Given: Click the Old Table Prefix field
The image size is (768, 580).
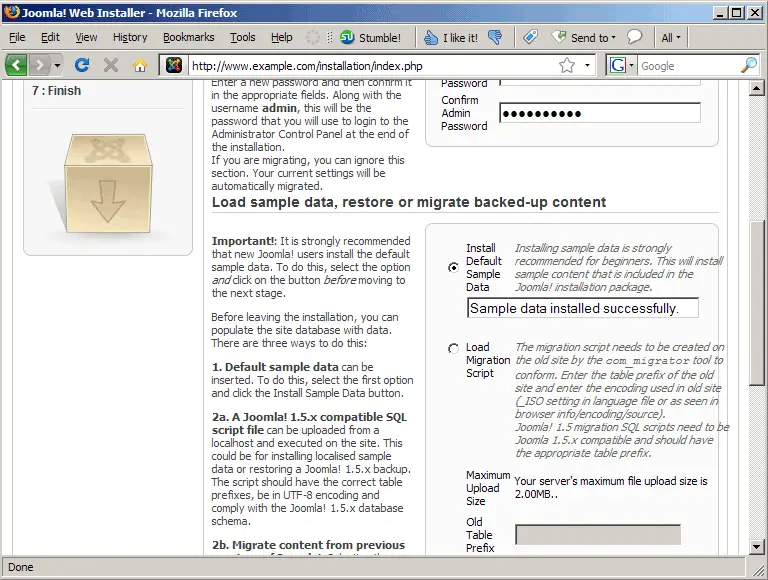Looking at the screenshot, I should tap(598, 534).
